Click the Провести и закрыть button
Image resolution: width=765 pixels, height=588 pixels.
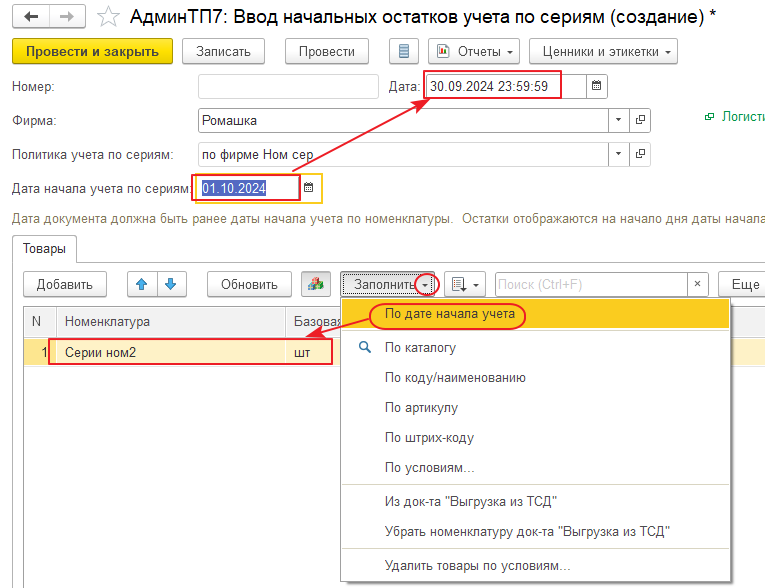[92, 51]
